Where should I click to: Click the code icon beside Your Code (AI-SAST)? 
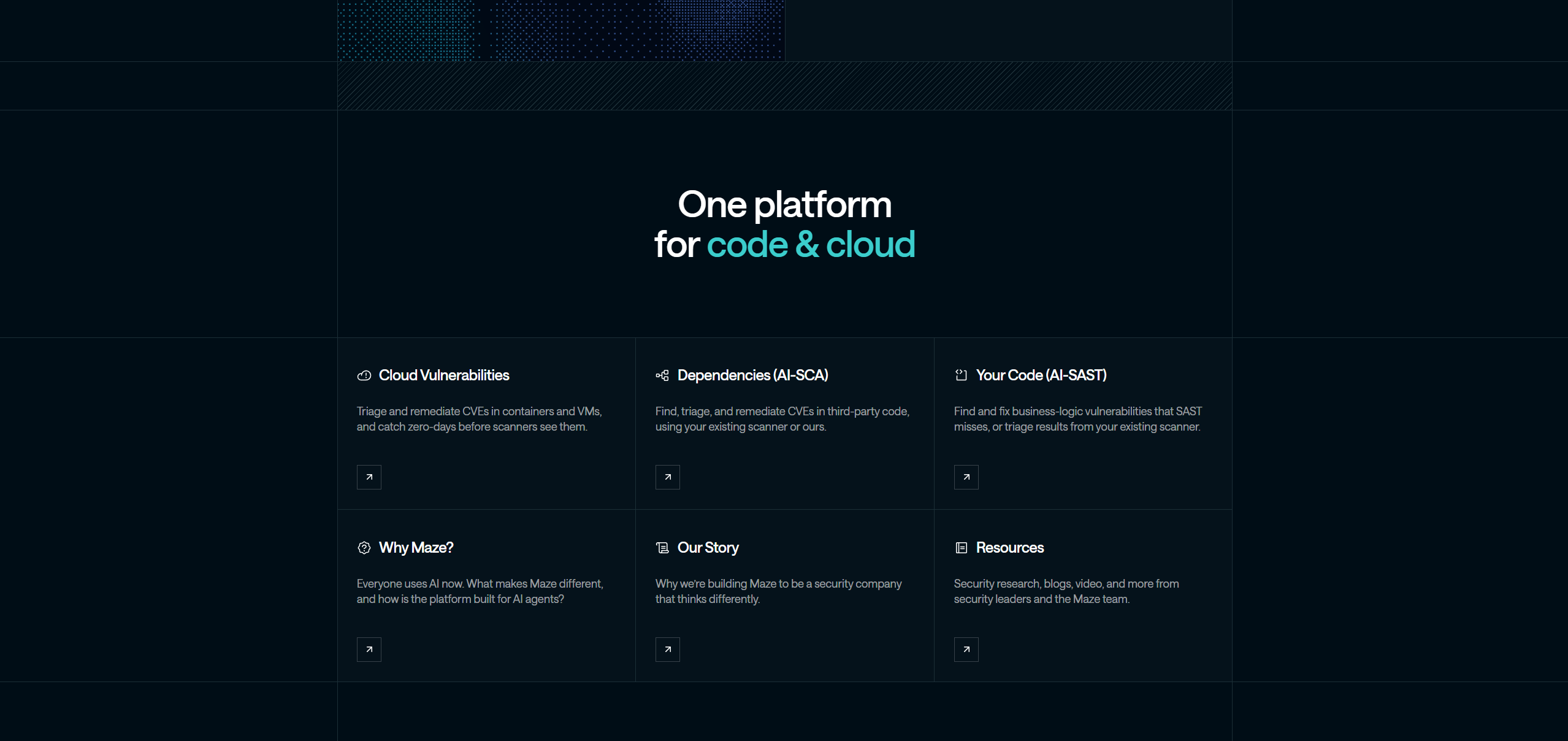click(x=961, y=375)
